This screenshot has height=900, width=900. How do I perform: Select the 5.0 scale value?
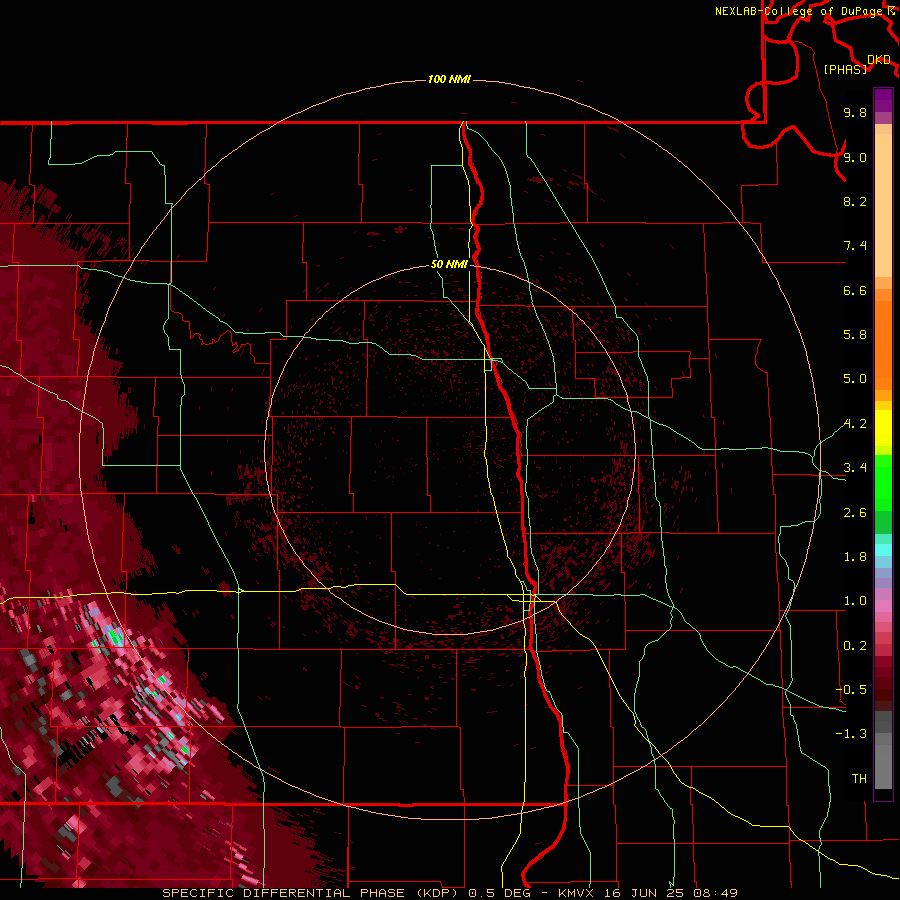point(855,379)
